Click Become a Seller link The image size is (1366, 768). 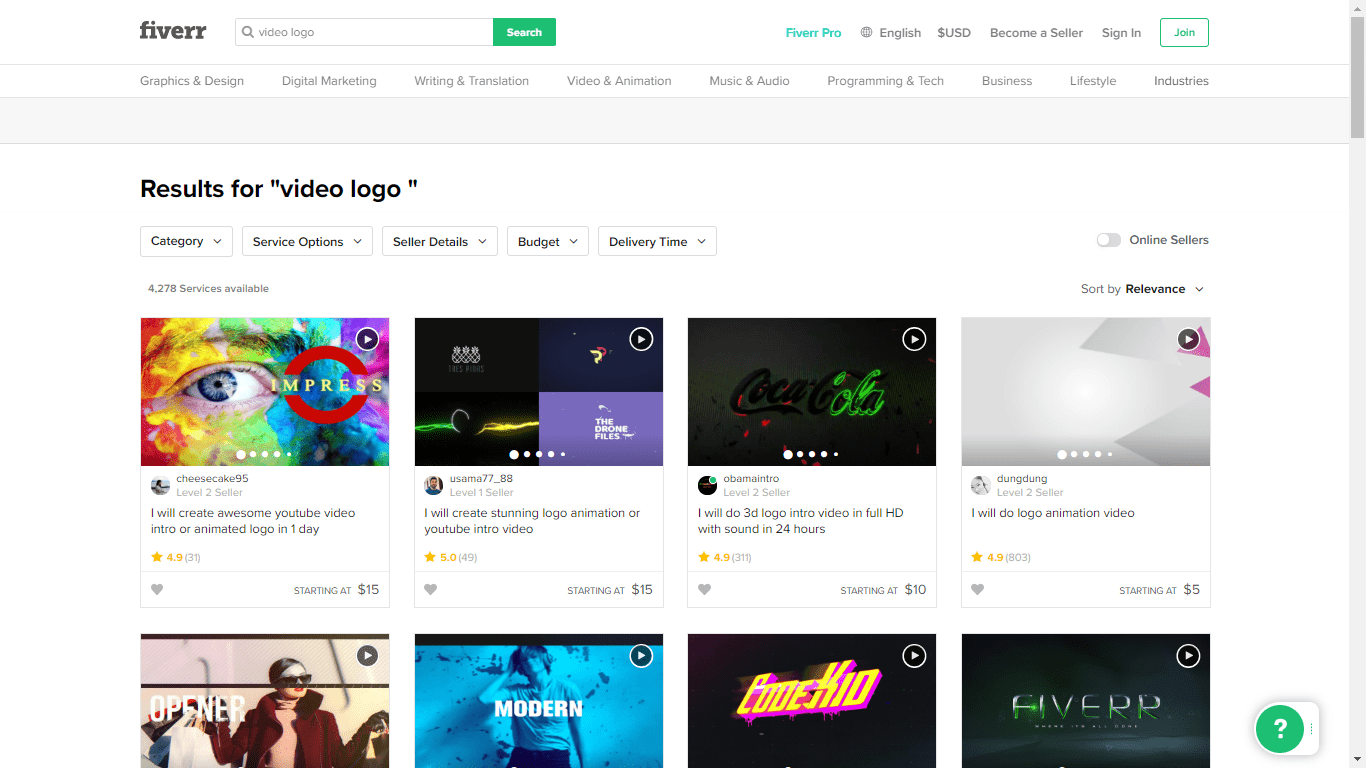(1036, 32)
